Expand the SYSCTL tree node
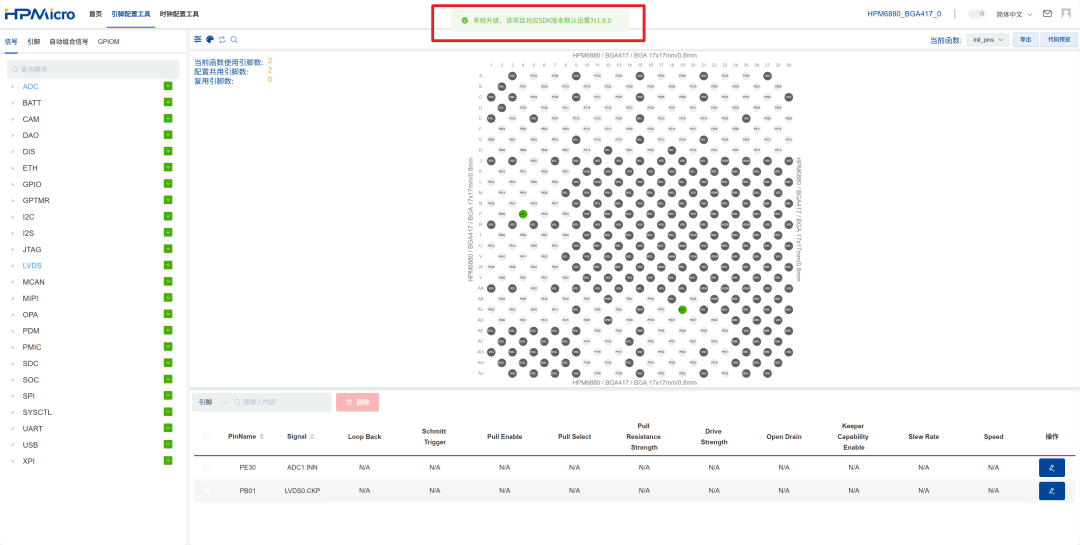 (x=12, y=413)
